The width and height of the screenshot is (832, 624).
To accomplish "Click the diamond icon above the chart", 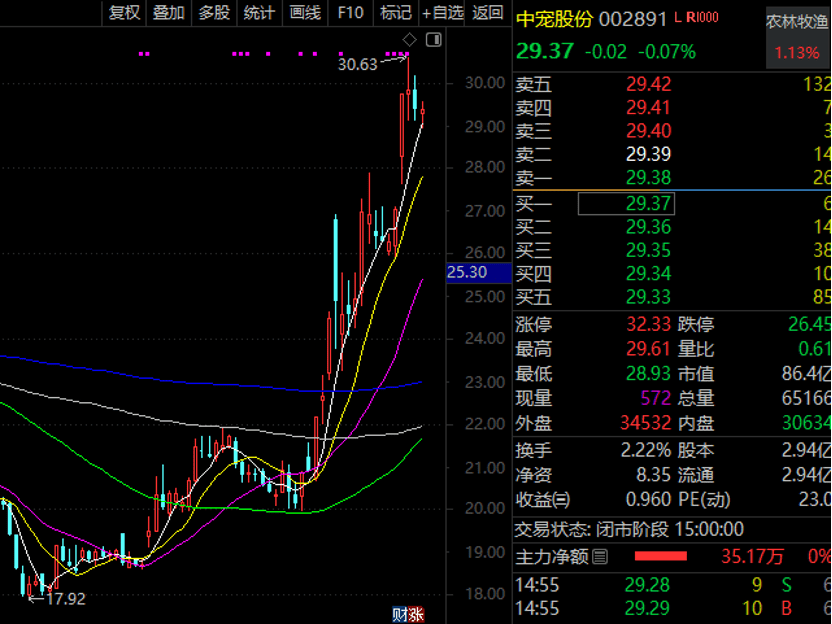I will [408, 40].
